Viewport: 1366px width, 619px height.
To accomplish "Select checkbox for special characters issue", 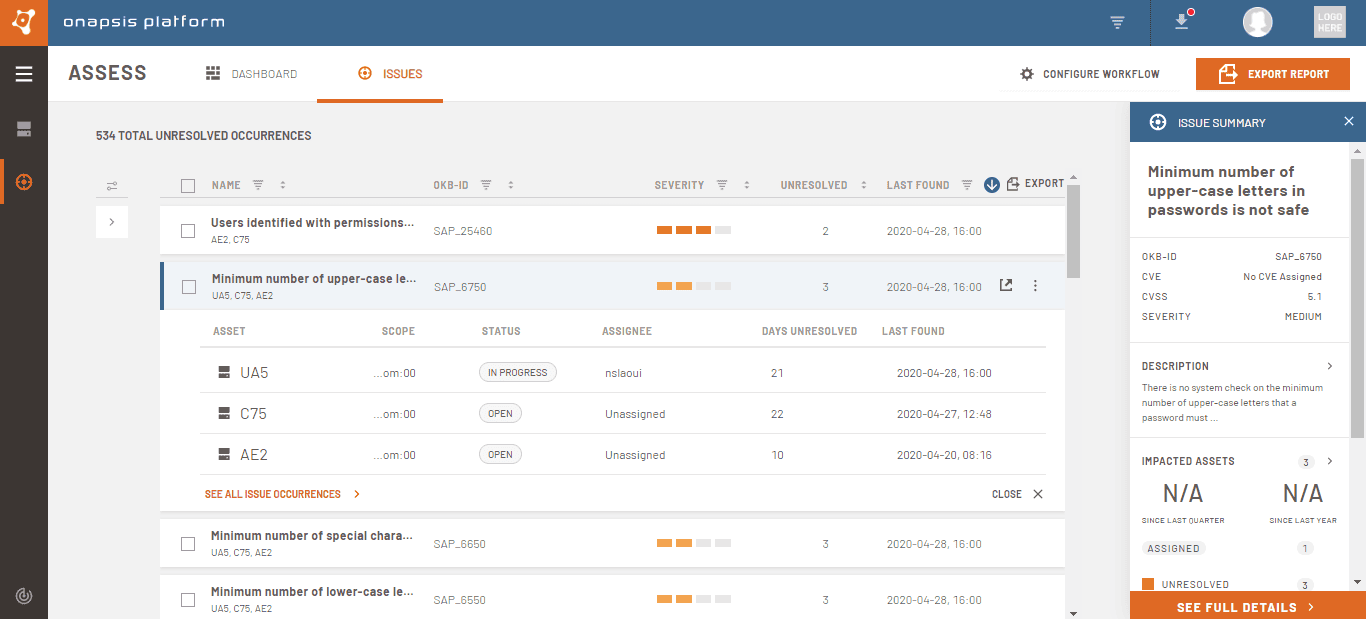I will [188, 544].
